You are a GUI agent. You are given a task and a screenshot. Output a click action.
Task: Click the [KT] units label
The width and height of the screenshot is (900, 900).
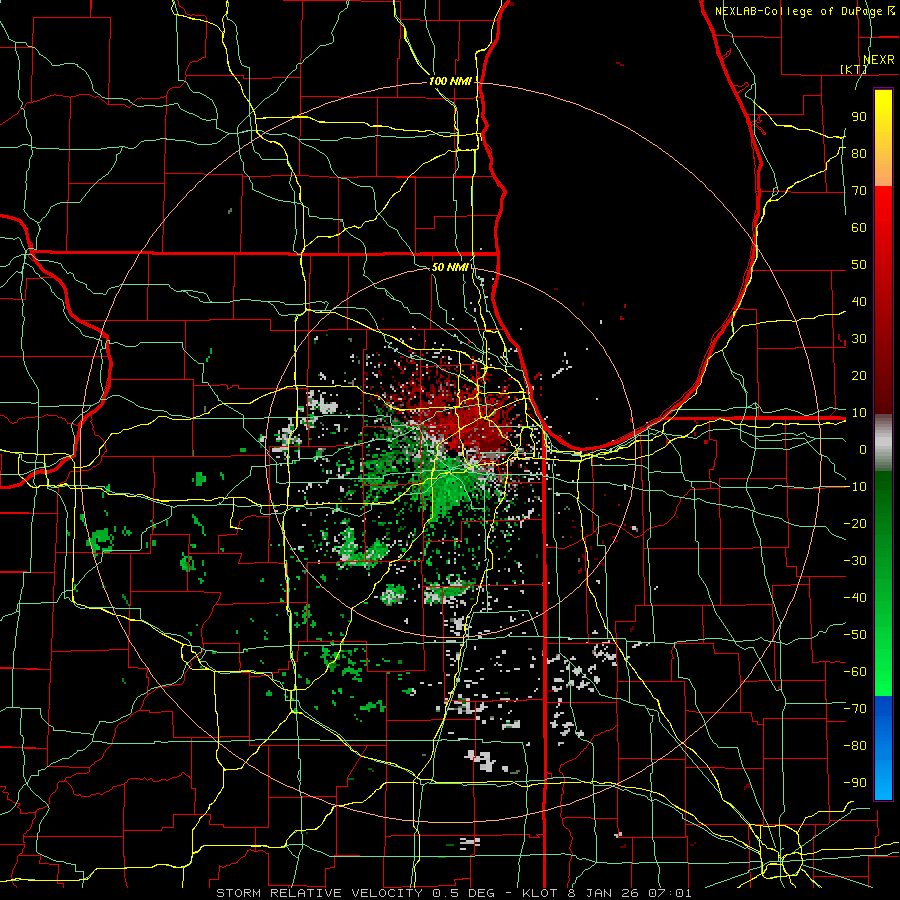pos(854,69)
